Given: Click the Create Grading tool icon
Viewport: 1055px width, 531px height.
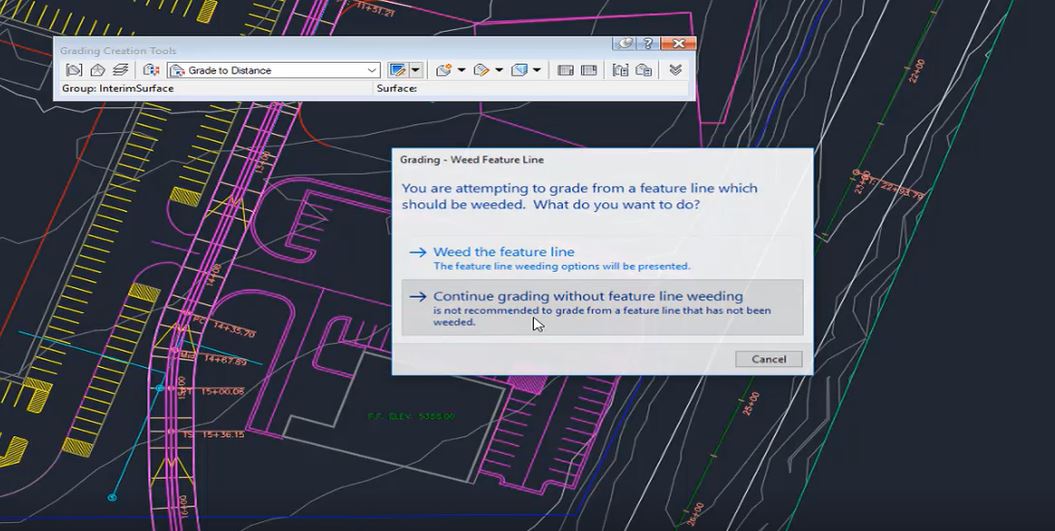Looking at the screenshot, I should coord(398,70).
